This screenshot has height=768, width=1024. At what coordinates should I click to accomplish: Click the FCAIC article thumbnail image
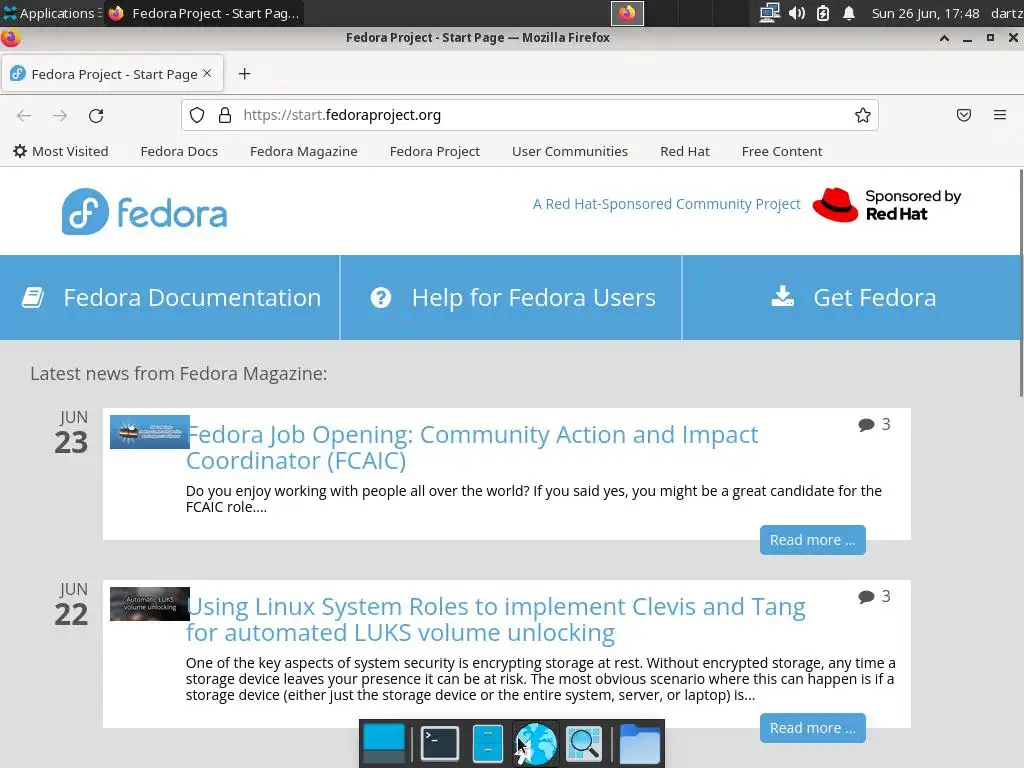click(150, 432)
